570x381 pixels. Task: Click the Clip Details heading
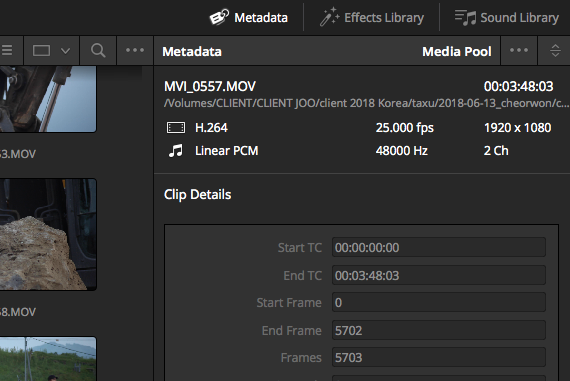197,194
